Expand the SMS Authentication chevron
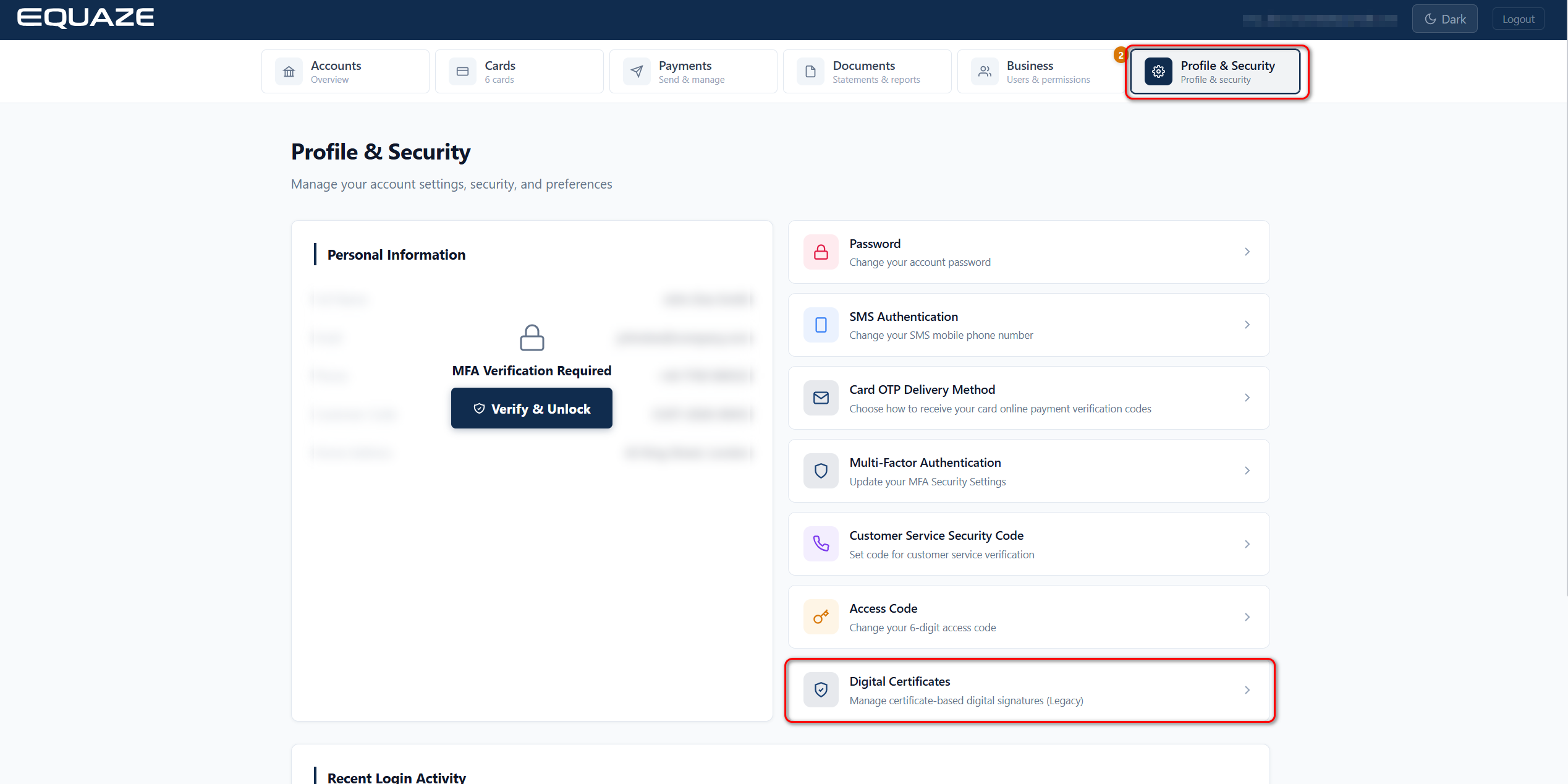Viewport: 1568px width, 784px height. point(1247,325)
